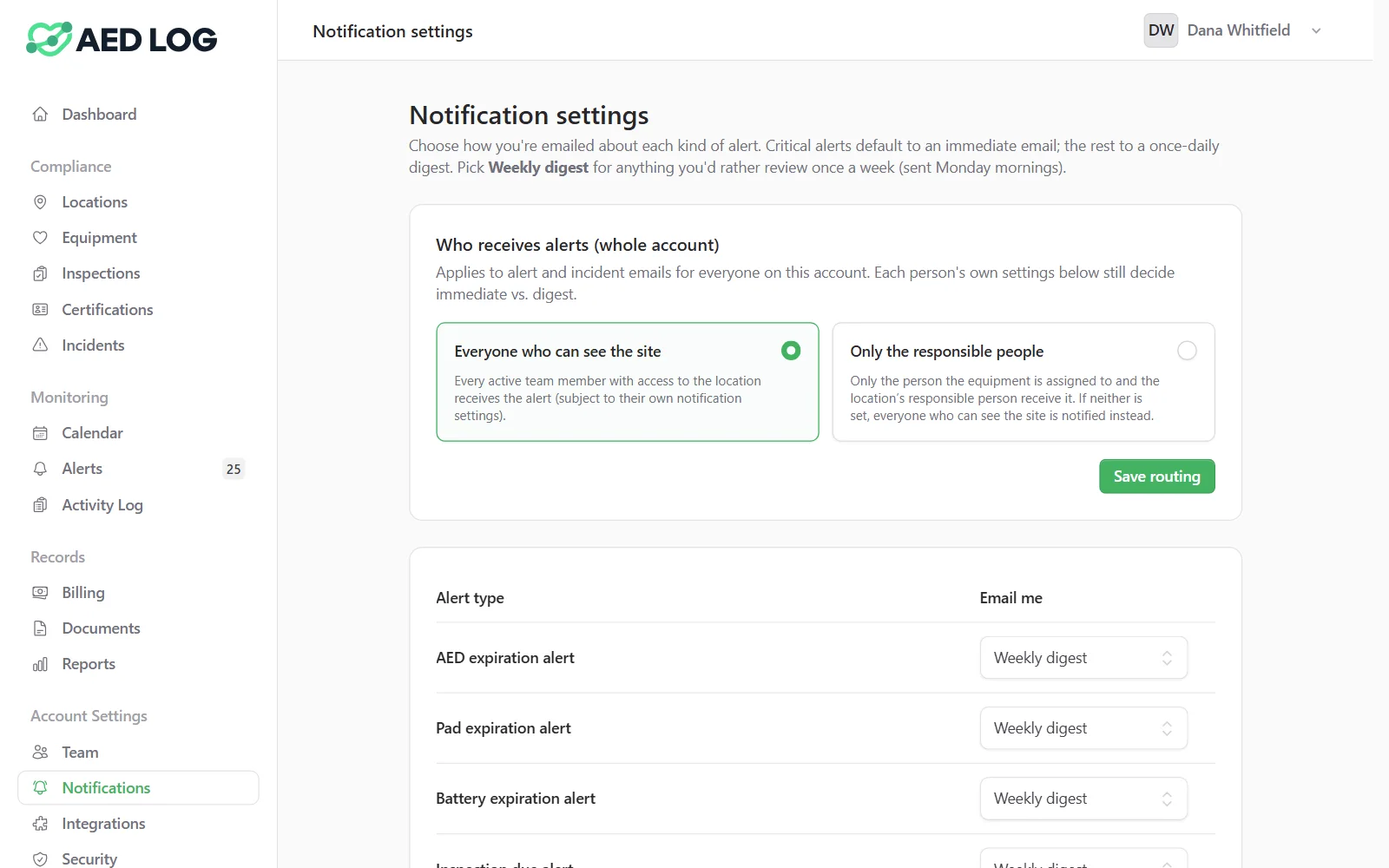Click the Billing icon
The width and height of the screenshot is (1389, 868).
point(40,593)
